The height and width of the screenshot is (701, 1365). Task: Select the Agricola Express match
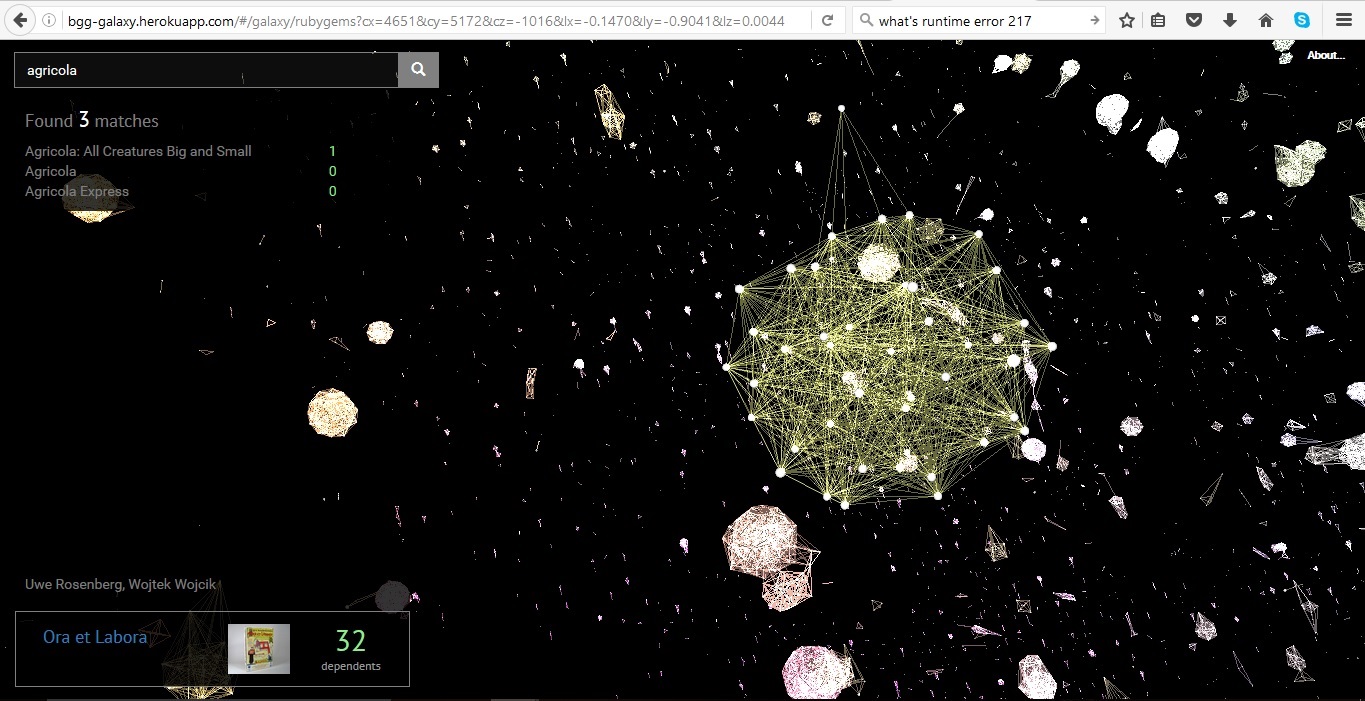pos(77,191)
